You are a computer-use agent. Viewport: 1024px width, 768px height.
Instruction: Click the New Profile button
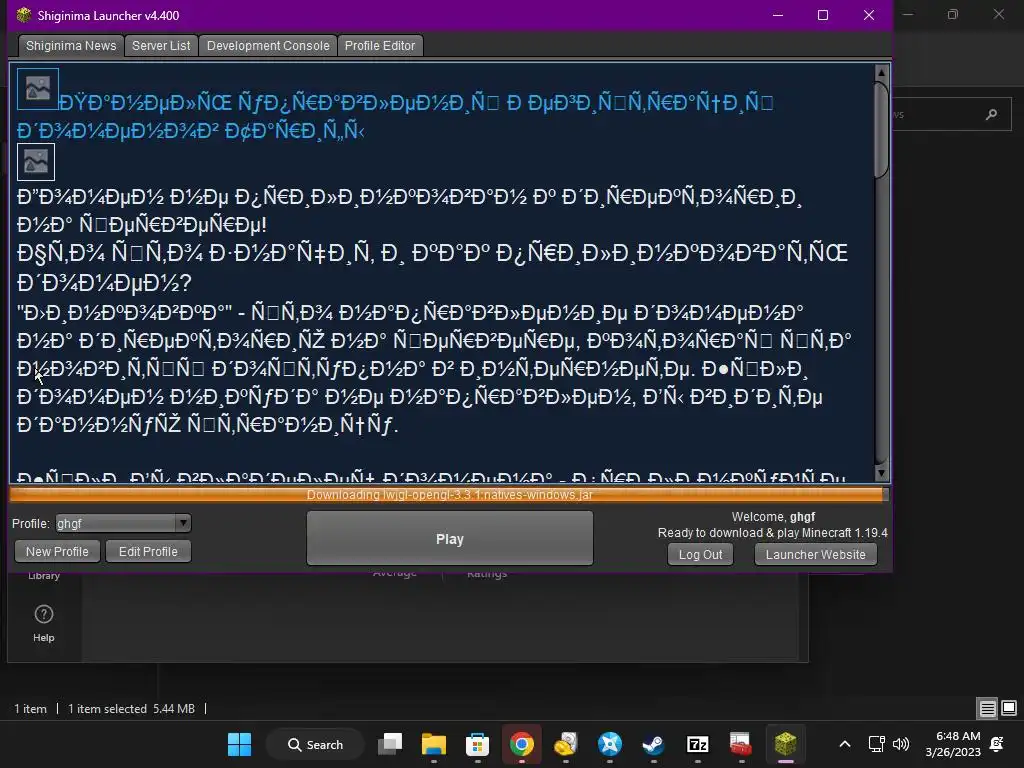pyautogui.click(x=57, y=552)
